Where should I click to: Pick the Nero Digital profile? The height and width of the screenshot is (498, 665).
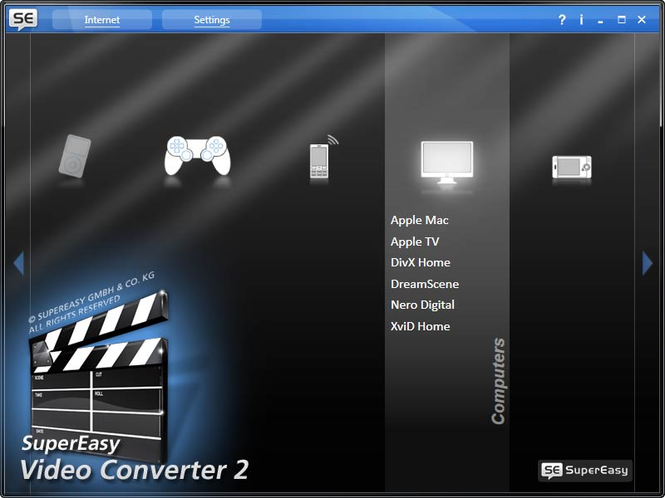tap(422, 305)
